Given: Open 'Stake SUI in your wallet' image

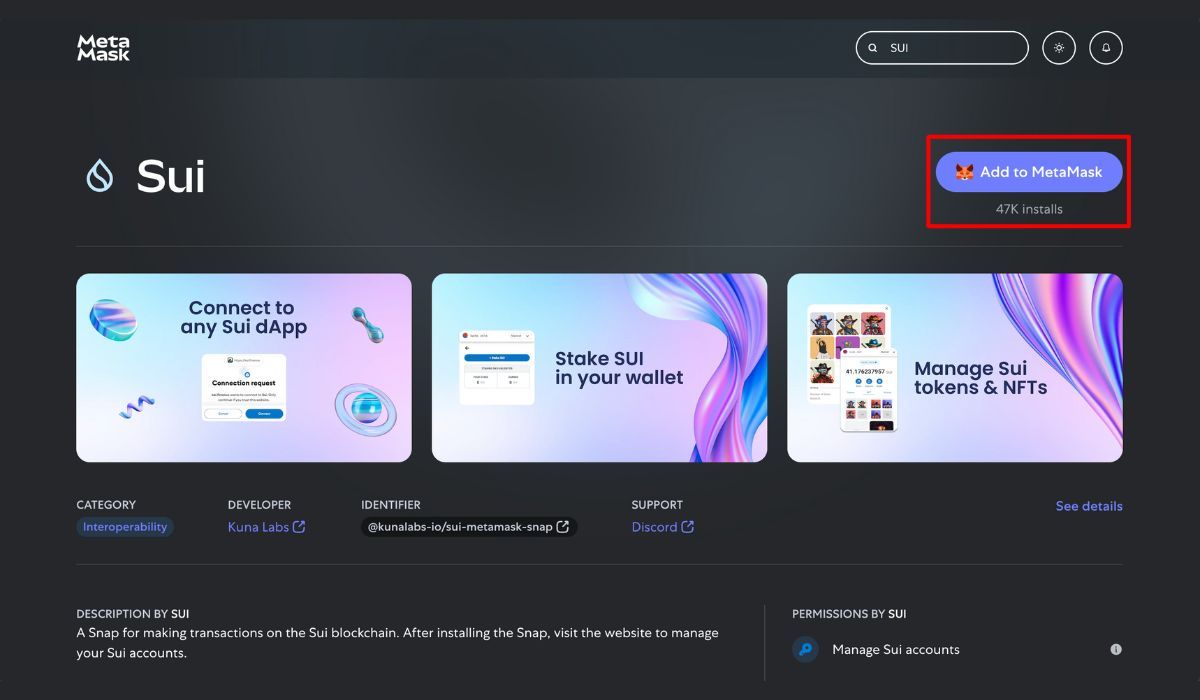Looking at the screenshot, I should tap(599, 368).
